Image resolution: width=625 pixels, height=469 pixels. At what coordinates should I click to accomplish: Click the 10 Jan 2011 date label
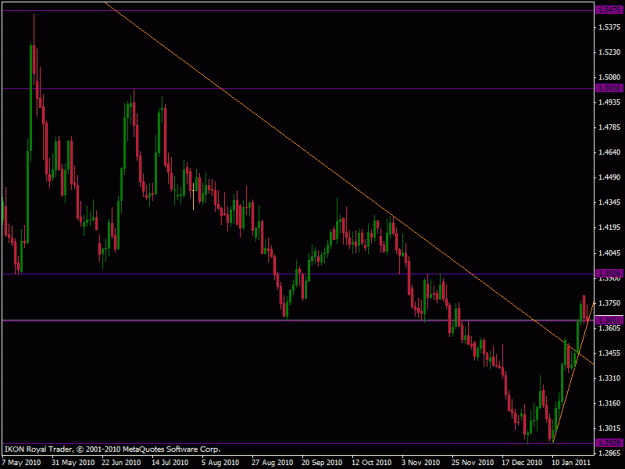point(571,463)
